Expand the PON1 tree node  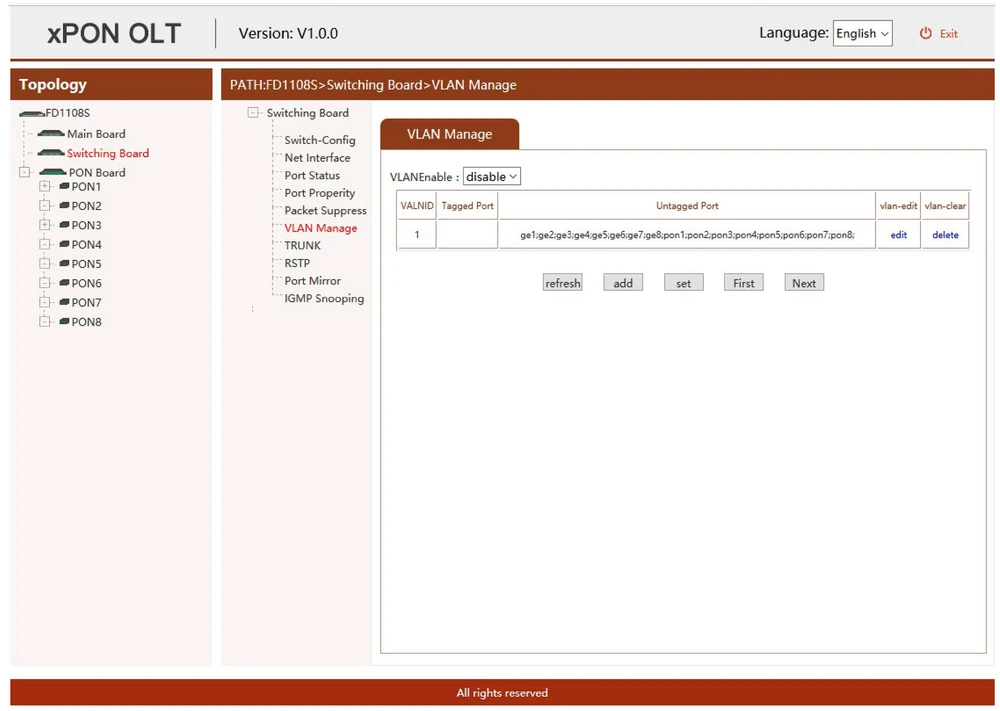[x=44, y=187]
